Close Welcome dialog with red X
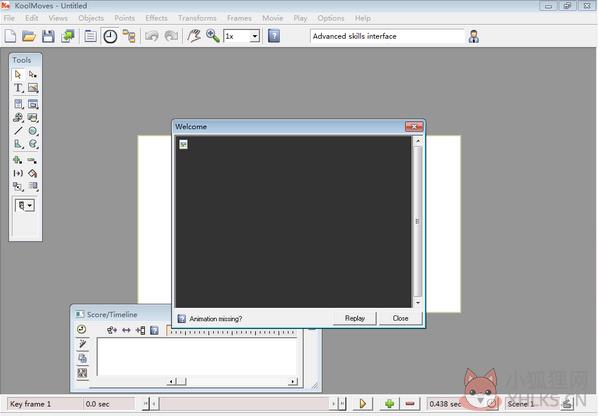Image resolution: width=598 pixels, height=416 pixels. [x=414, y=127]
